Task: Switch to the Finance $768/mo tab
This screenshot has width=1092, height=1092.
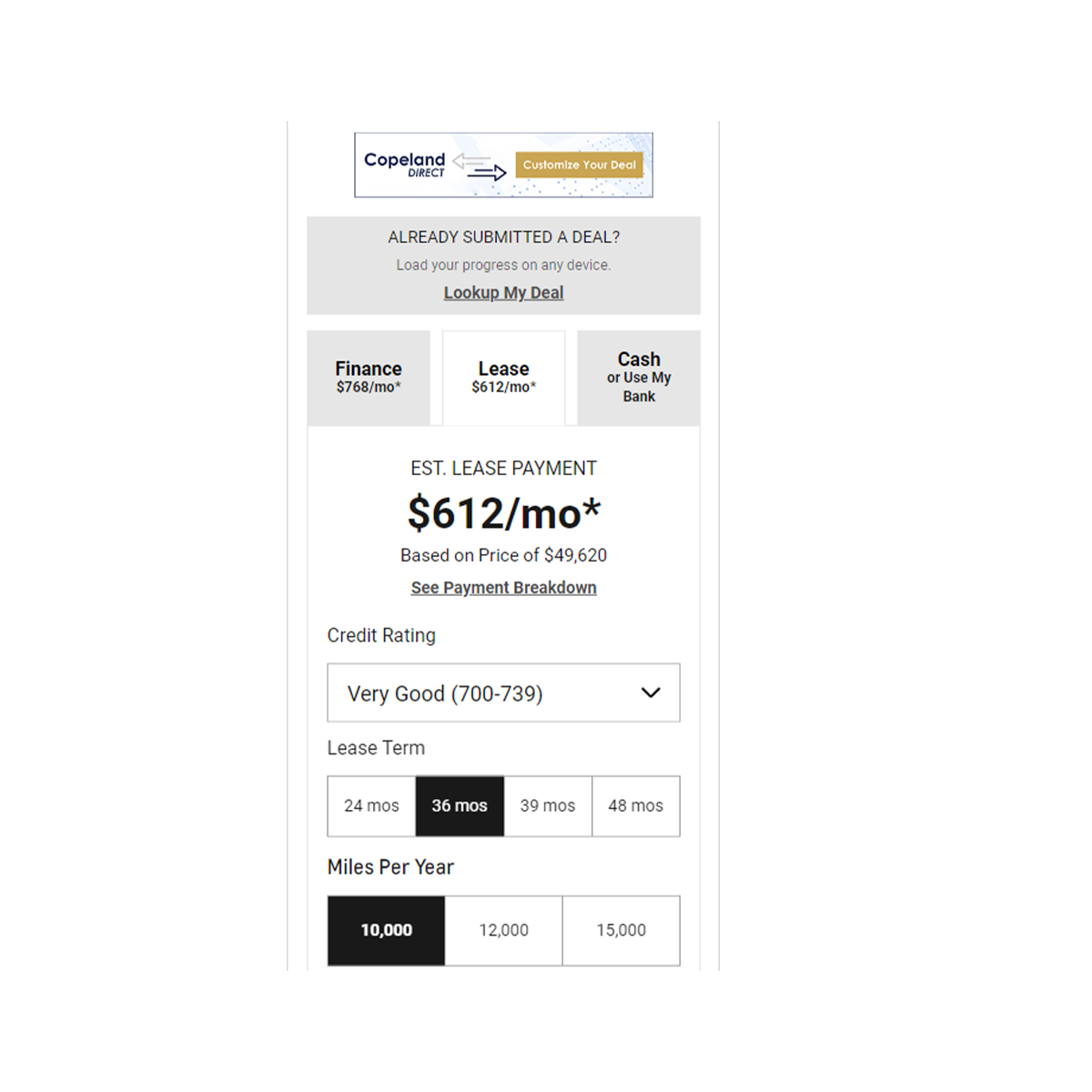Action: pos(369,378)
